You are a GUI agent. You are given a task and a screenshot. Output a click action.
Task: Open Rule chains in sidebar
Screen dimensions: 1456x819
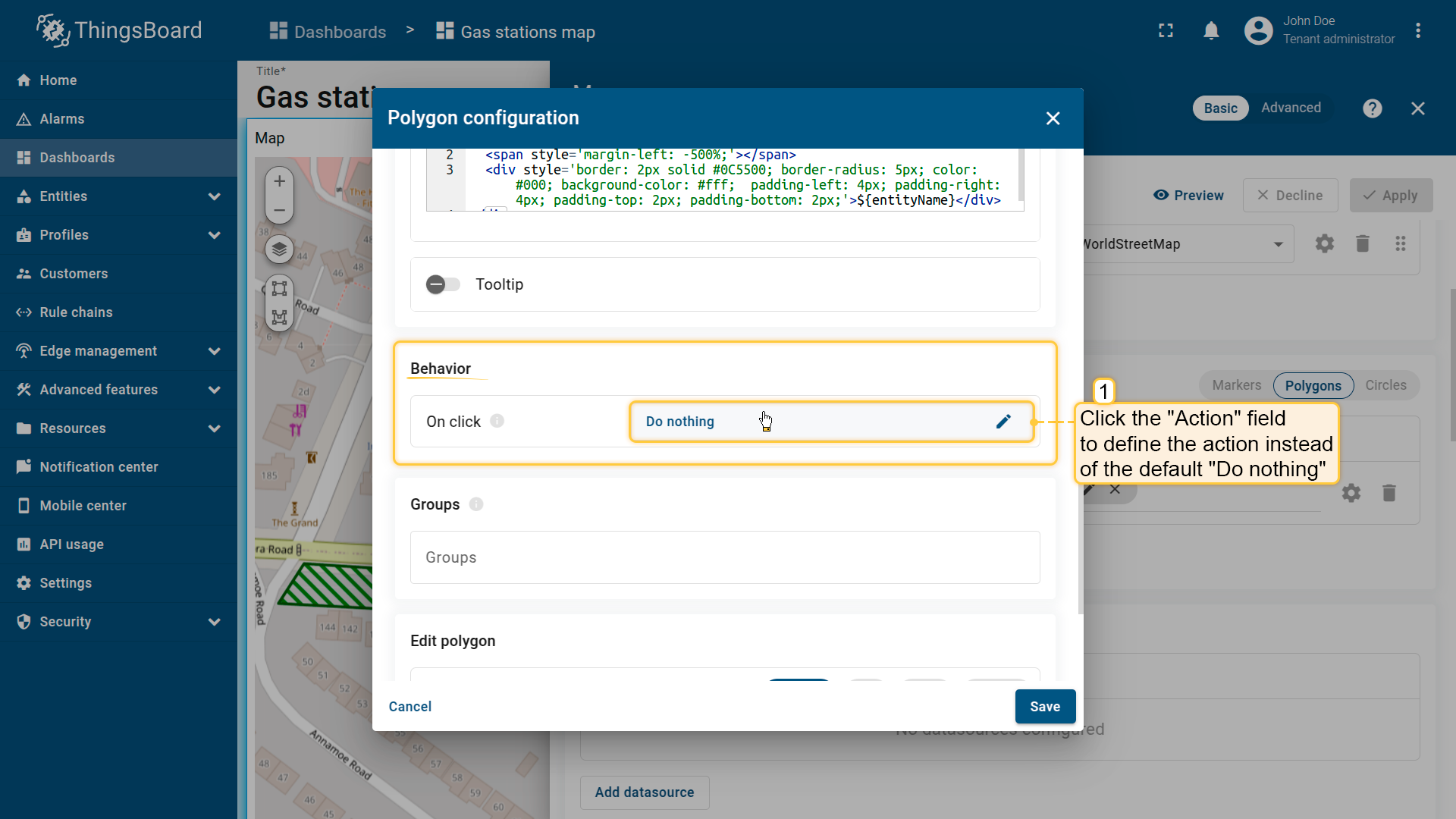point(76,312)
